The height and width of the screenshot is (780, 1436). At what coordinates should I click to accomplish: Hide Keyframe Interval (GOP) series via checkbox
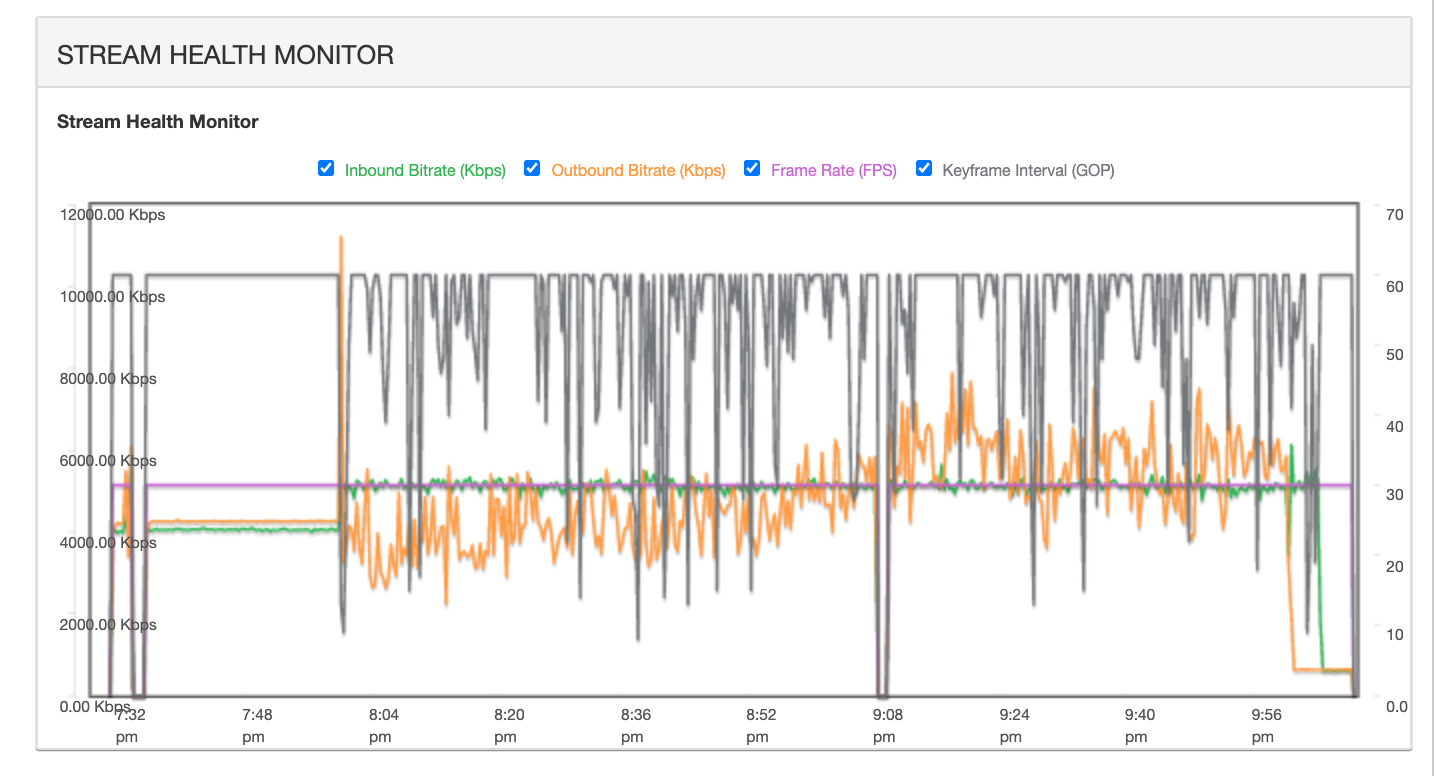coord(924,168)
